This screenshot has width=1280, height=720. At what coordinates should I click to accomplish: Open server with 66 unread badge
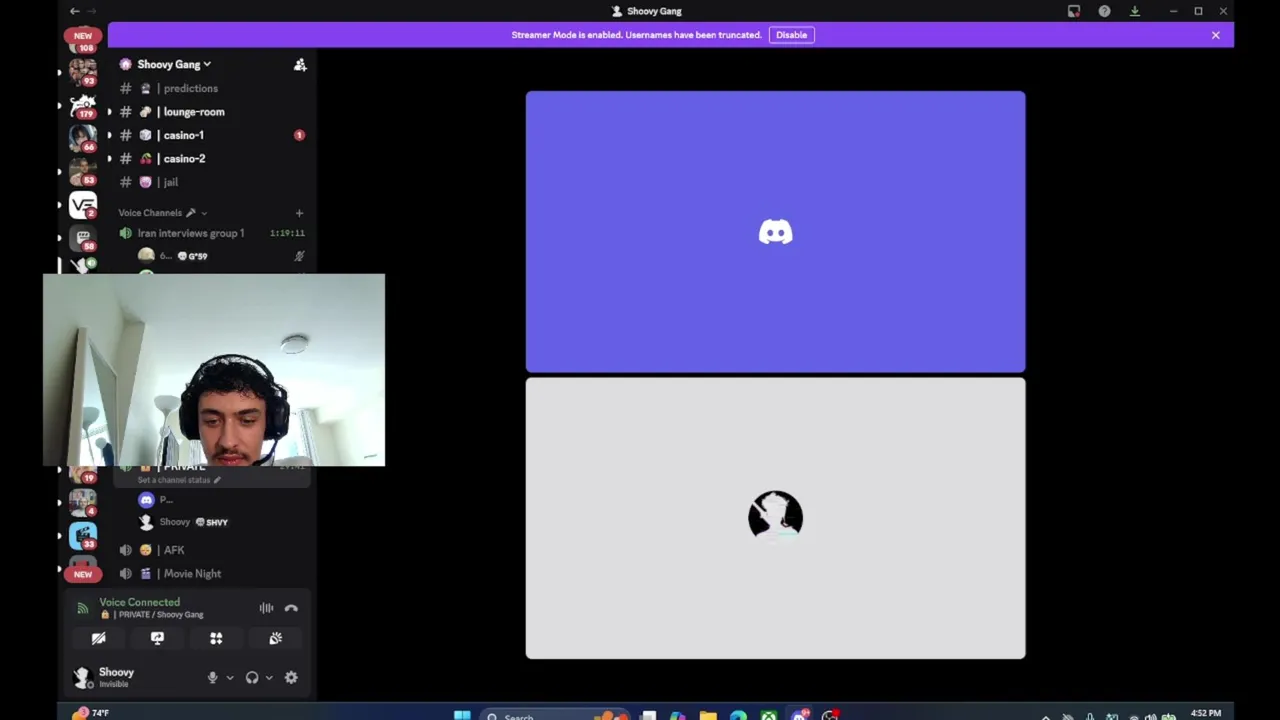click(82, 139)
